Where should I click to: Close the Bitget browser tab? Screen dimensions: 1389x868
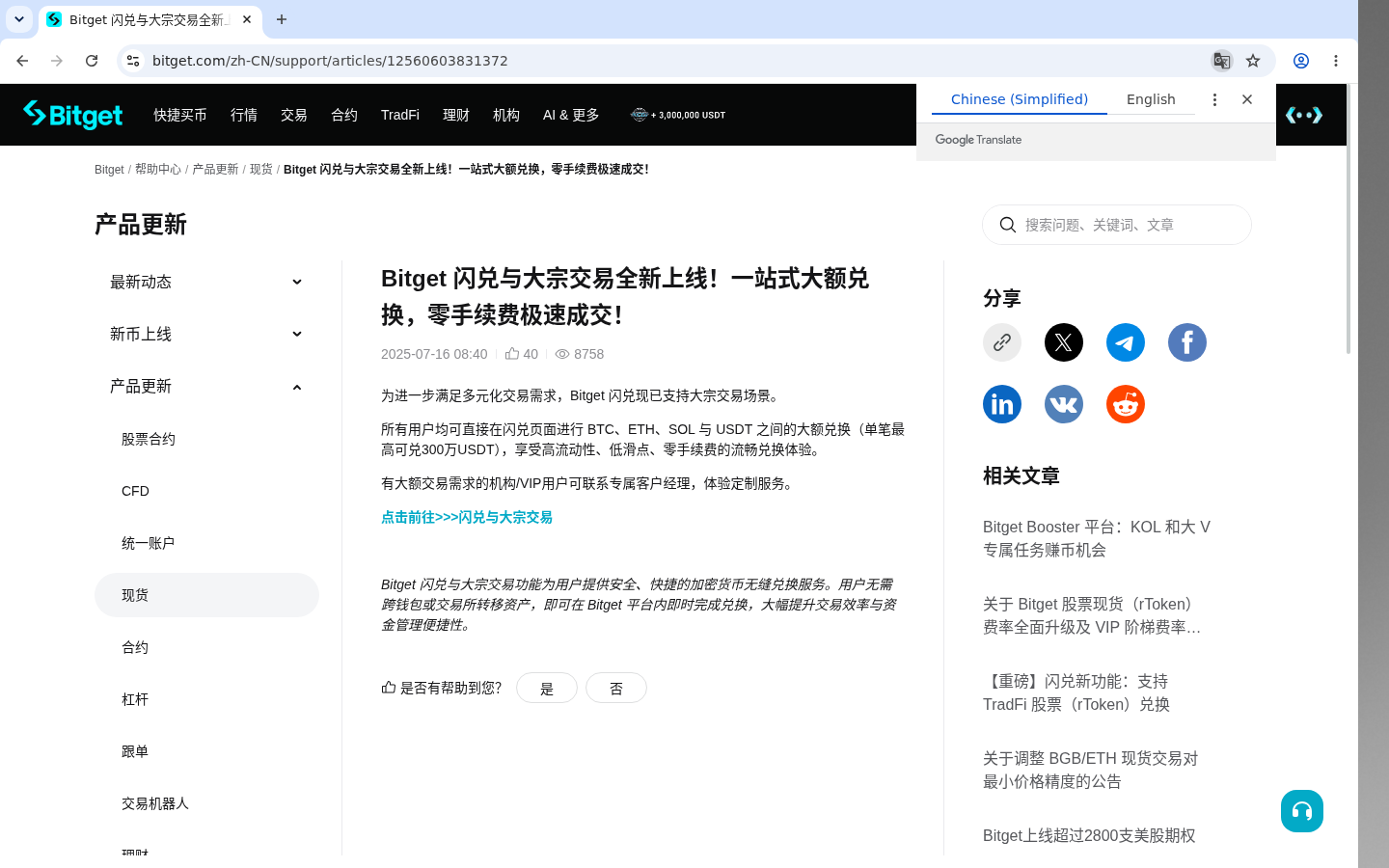[x=247, y=19]
